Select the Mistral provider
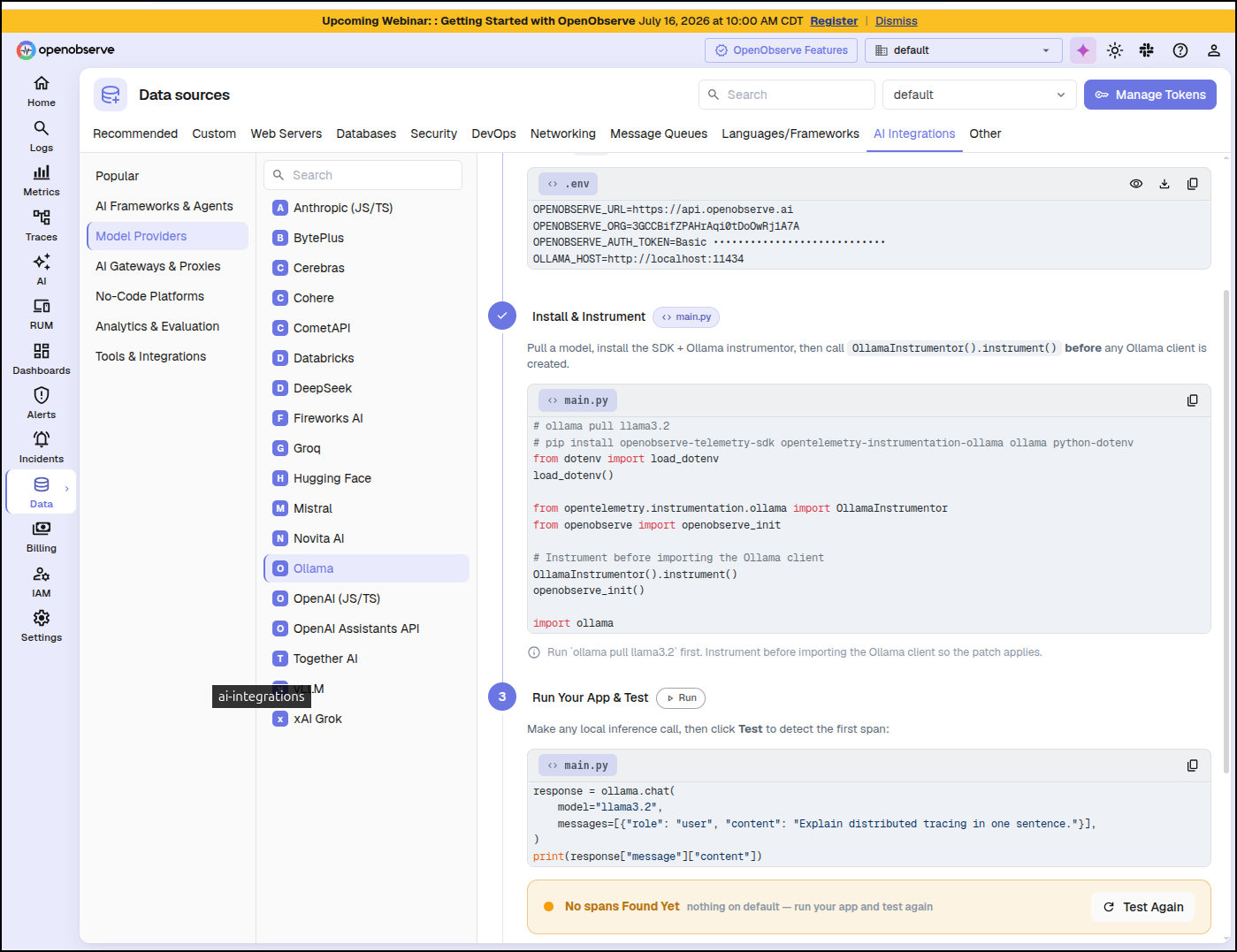 click(366, 508)
